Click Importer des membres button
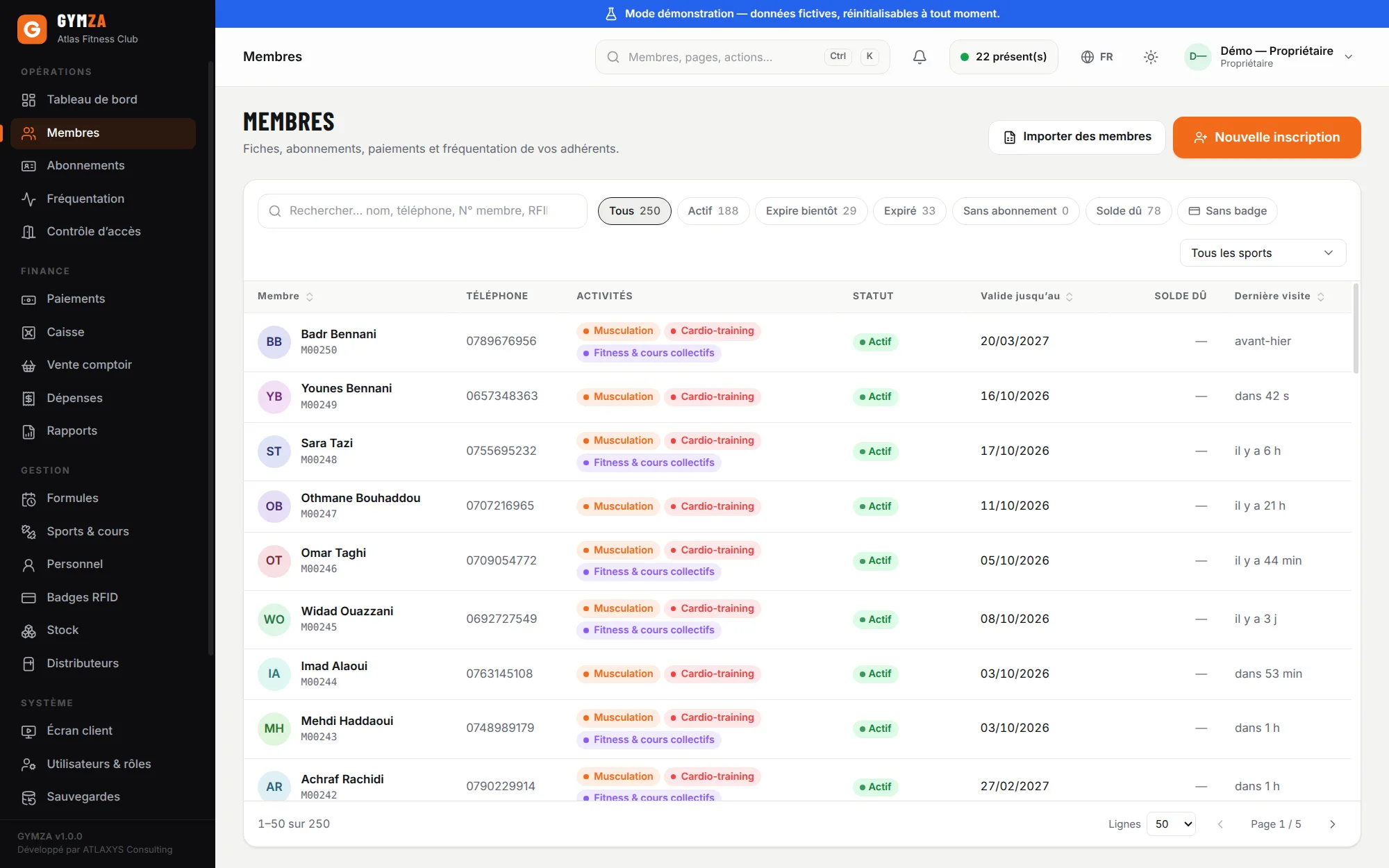The height and width of the screenshot is (868, 1389). 1077,137
